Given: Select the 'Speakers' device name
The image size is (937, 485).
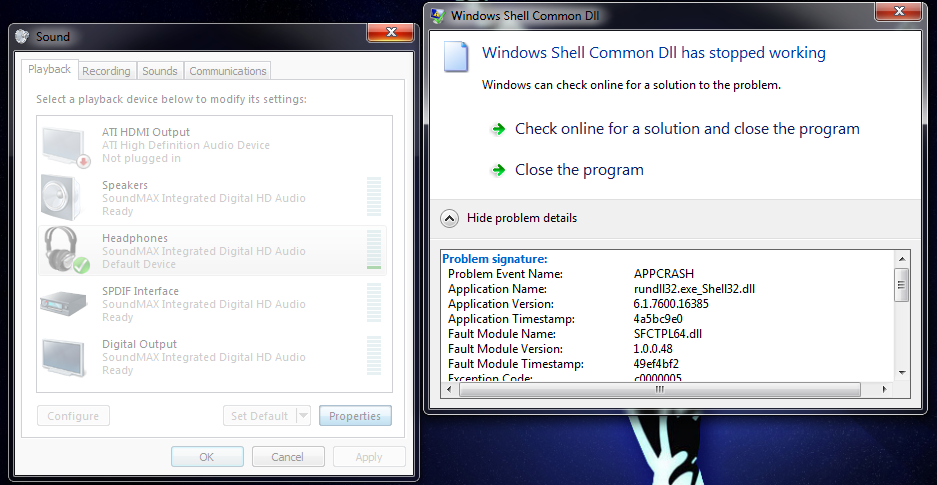Looking at the screenshot, I should coord(125,185).
